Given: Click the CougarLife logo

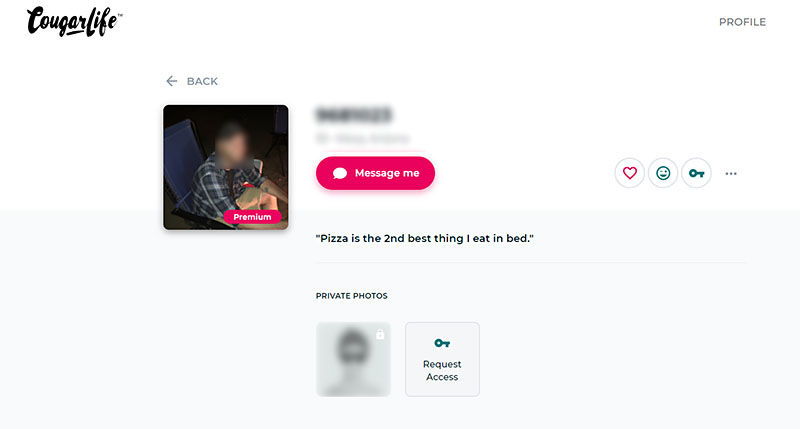Looking at the screenshot, I should point(74,21).
